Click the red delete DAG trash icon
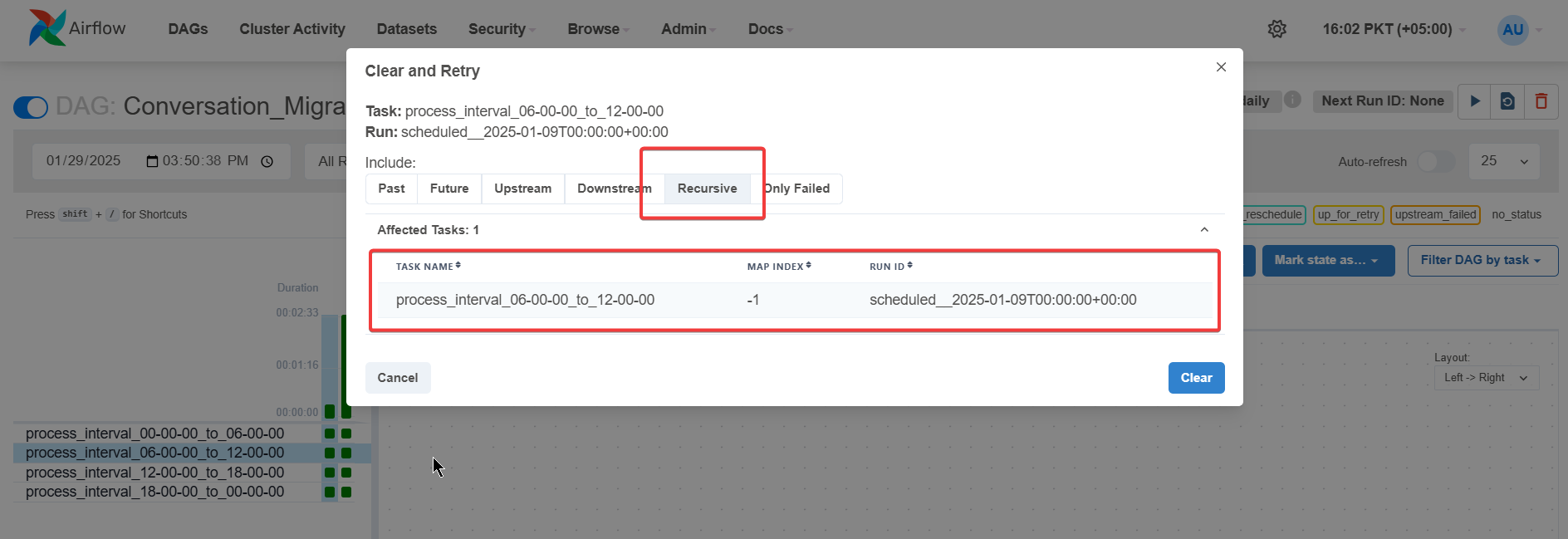 (1541, 101)
